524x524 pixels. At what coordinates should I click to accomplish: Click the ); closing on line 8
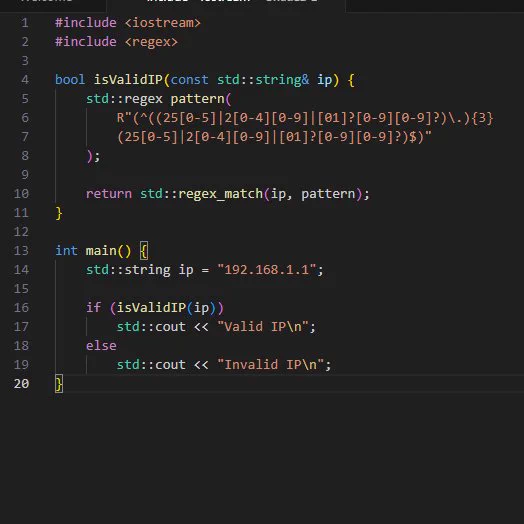point(93,156)
